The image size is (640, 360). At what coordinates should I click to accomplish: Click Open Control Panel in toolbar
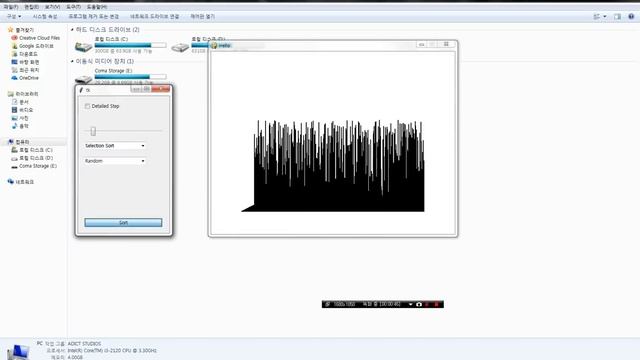[202, 16]
